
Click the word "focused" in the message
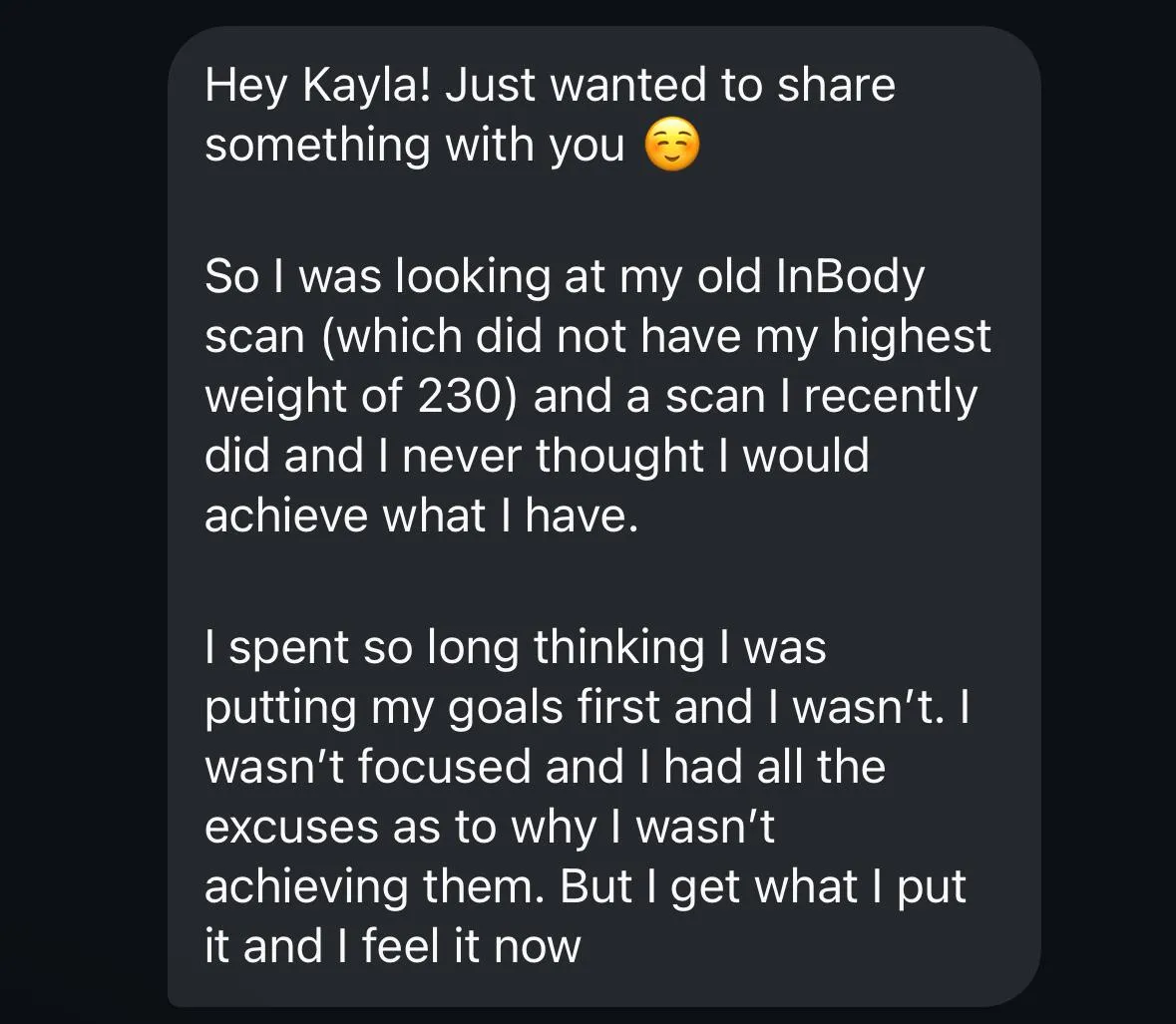click(x=443, y=767)
